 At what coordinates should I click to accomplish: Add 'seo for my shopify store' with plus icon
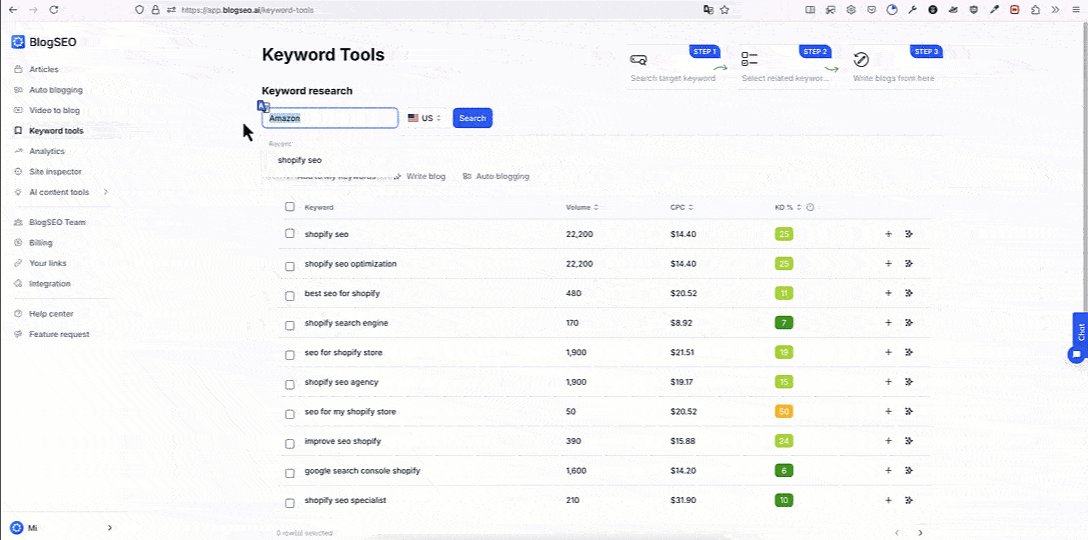(x=888, y=412)
